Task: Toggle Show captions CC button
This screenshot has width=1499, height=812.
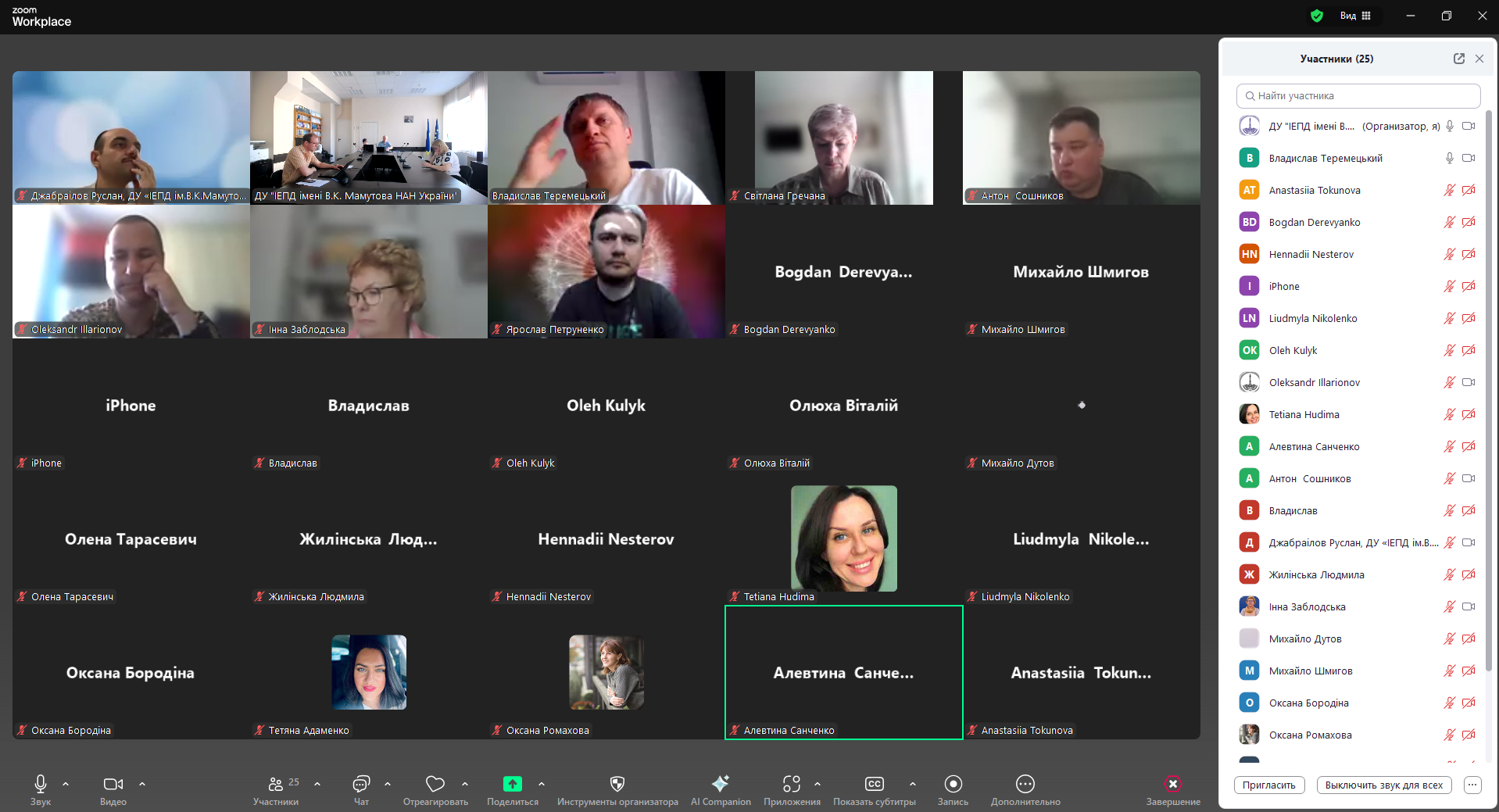Action: point(874,784)
